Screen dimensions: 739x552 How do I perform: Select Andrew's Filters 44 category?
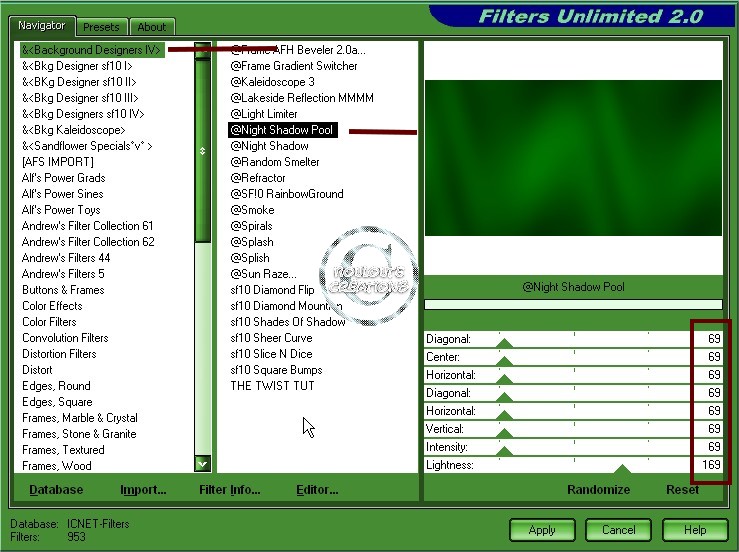click(66, 258)
